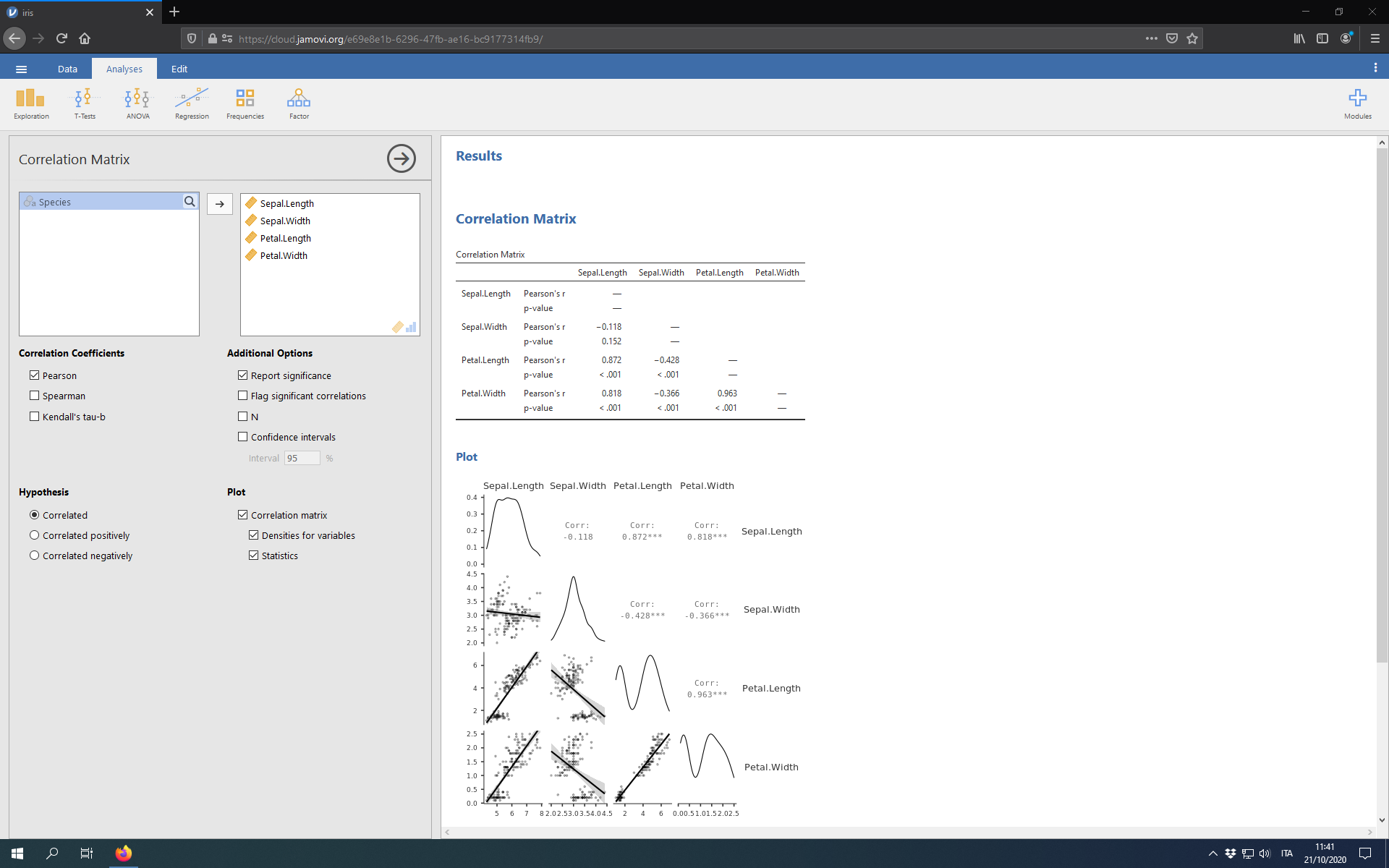Enable the Confidence intervals checkbox

point(243,437)
